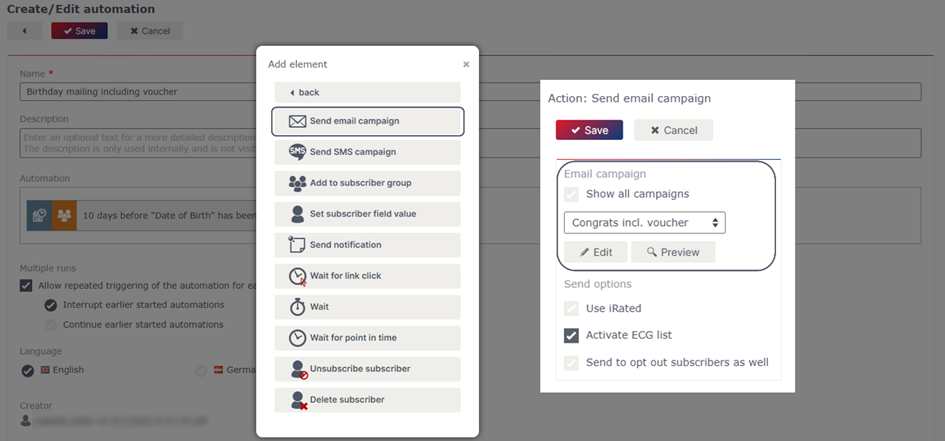945x441 pixels.
Task: Choose the Send notification note icon
Action: [x=297, y=245]
